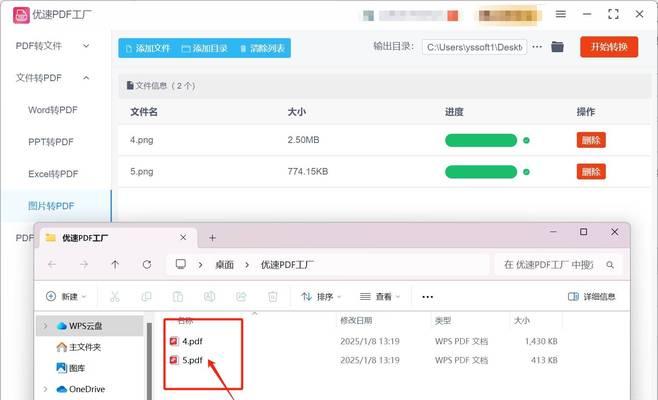The image size is (658, 400).
Task: Select the 5.pdf file
Action: tap(186, 360)
